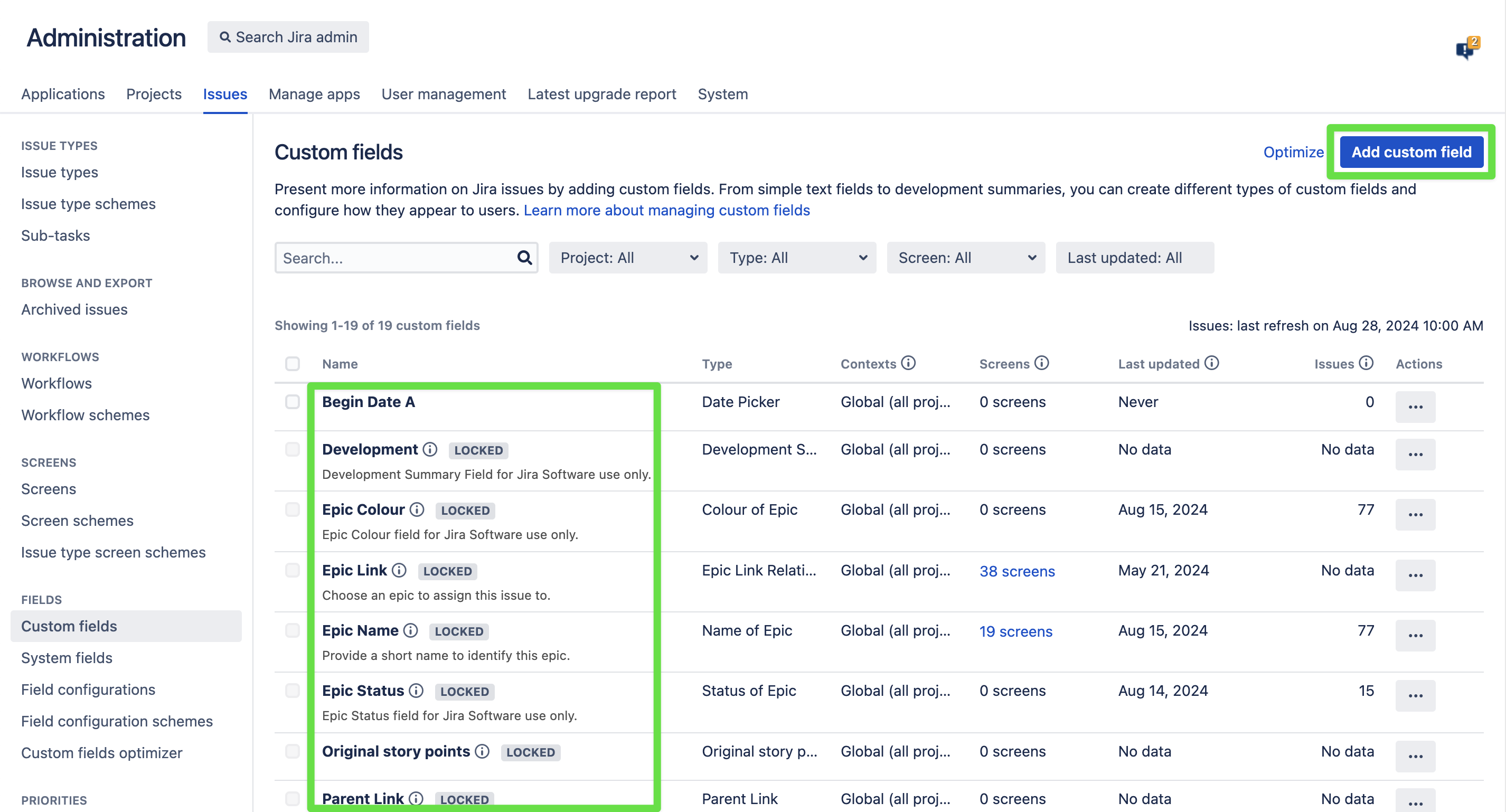Image resolution: width=1506 pixels, height=812 pixels.
Task: Click the info icon beside Screens column header
Action: tap(1041, 363)
